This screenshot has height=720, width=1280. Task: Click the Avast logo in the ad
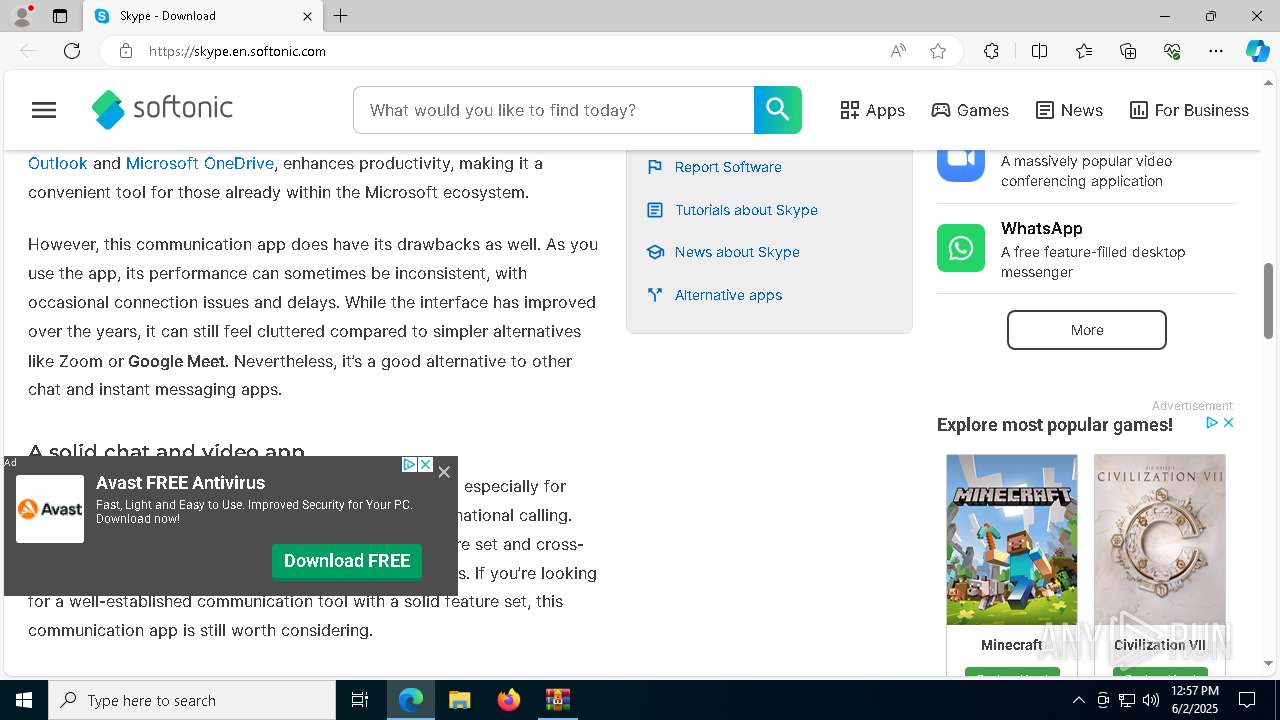[50, 509]
